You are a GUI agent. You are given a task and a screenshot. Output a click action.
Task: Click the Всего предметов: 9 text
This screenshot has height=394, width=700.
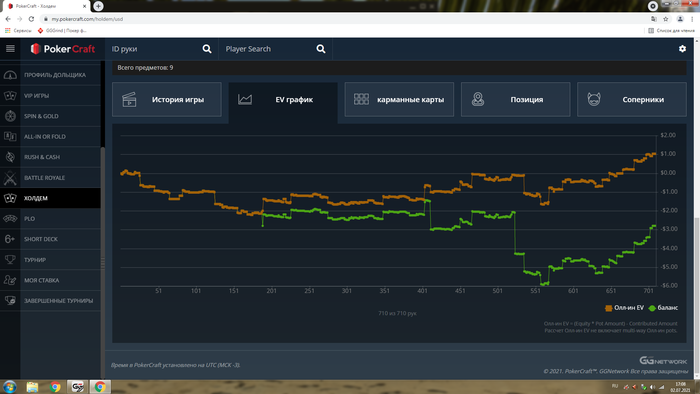pyautogui.click(x=145, y=68)
